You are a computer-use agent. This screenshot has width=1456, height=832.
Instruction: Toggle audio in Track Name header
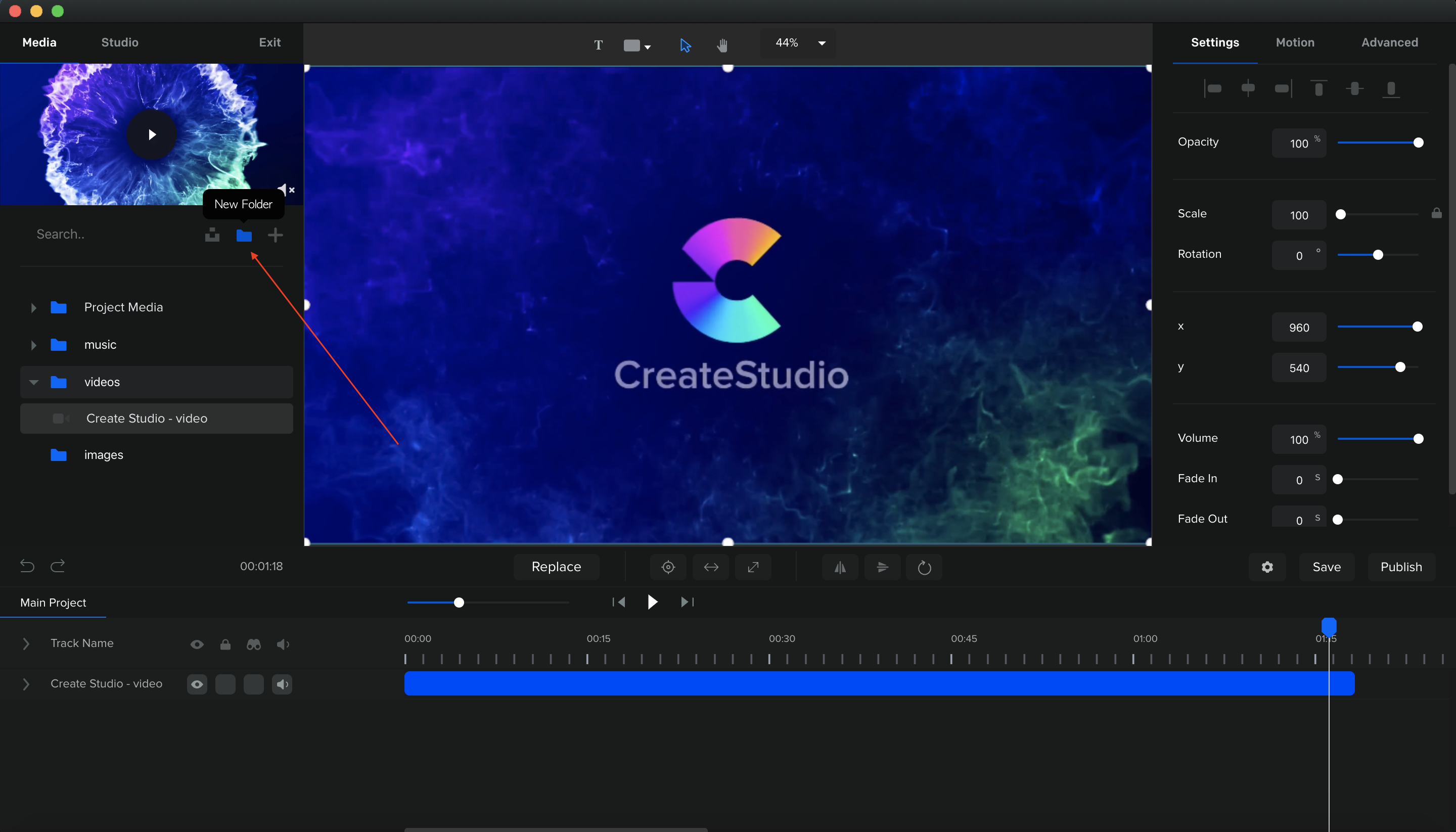click(283, 644)
